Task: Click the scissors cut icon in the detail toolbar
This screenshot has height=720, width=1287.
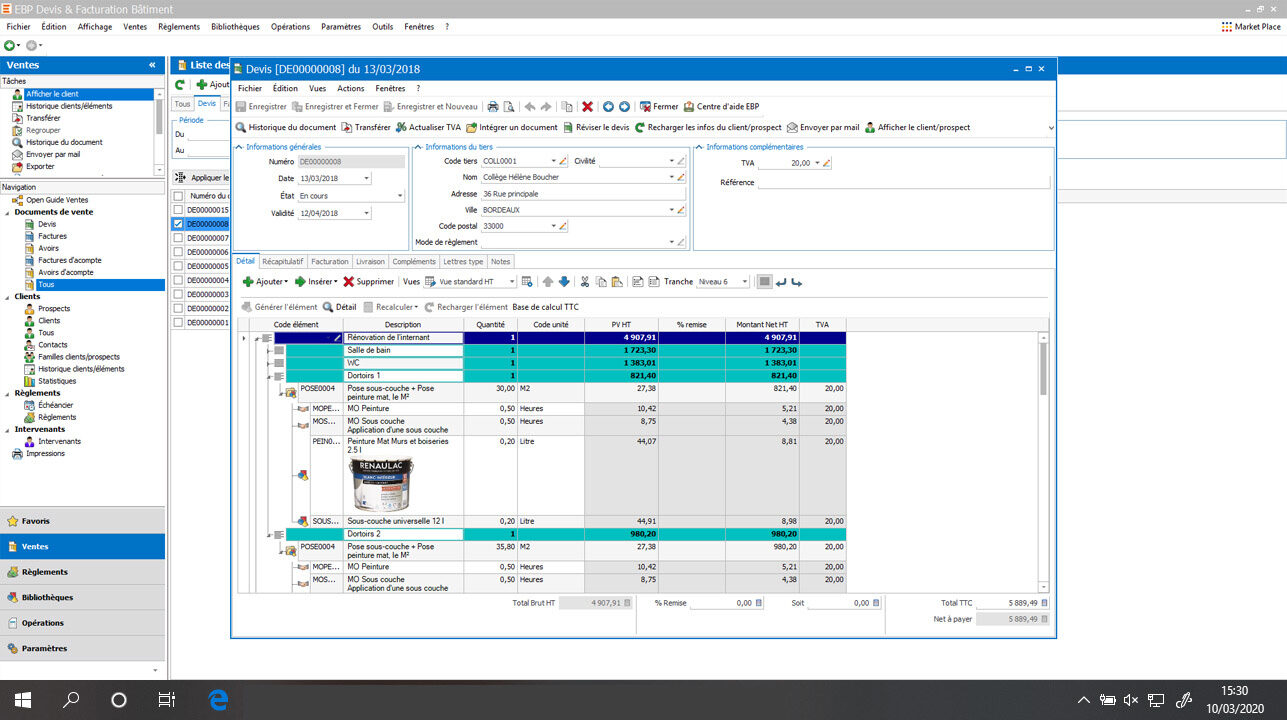Action: [x=584, y=281]
